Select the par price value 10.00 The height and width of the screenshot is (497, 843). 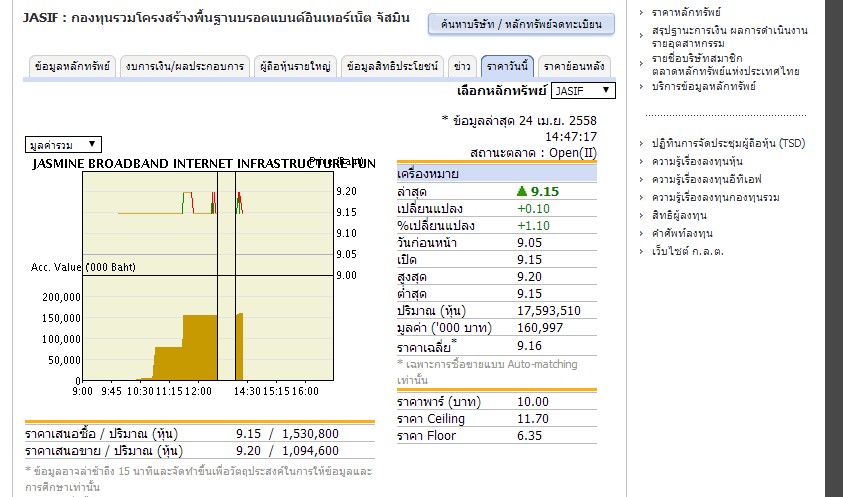(x=533, y=402)
